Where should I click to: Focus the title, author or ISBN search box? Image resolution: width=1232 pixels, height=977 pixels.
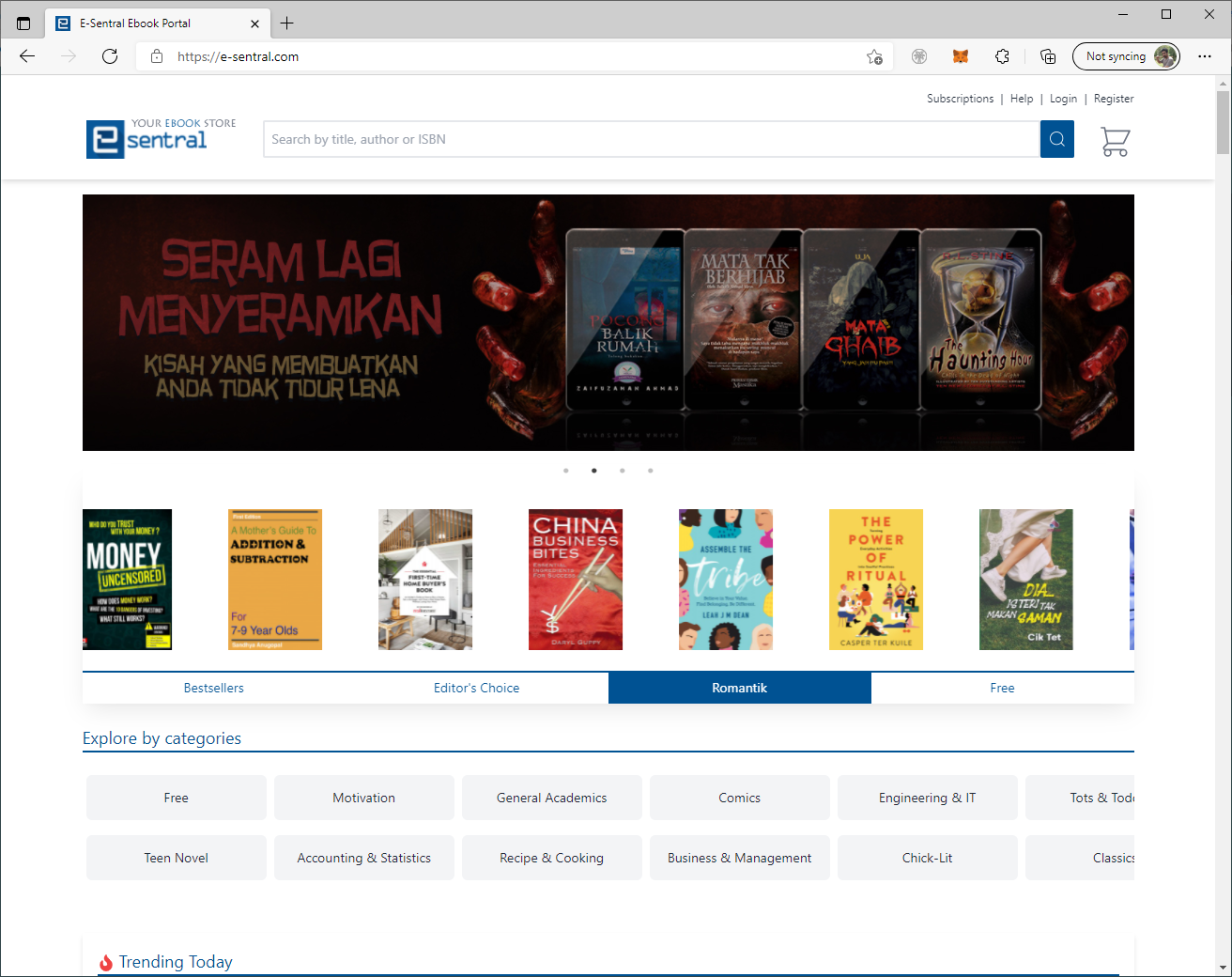coord(652,139)
